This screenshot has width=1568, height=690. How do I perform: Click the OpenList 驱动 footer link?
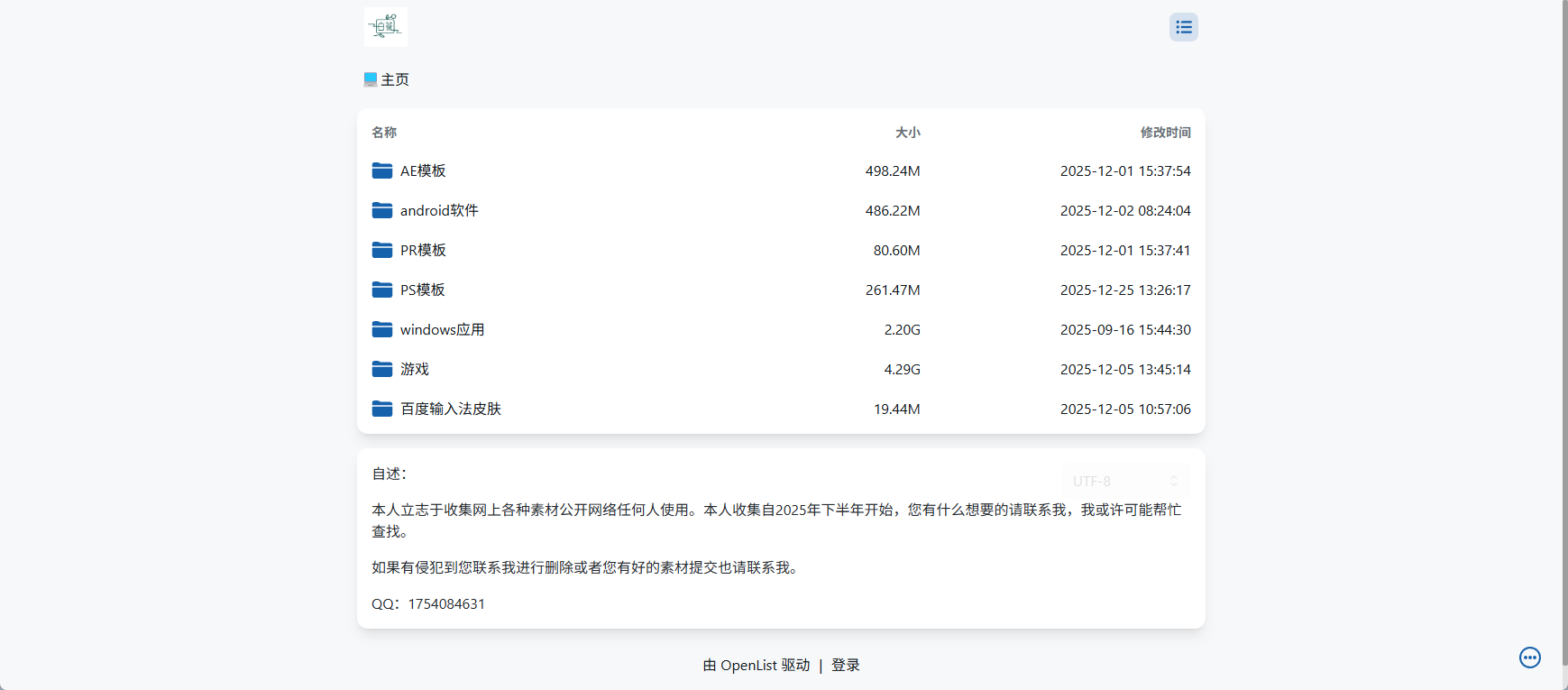(756, 665)
